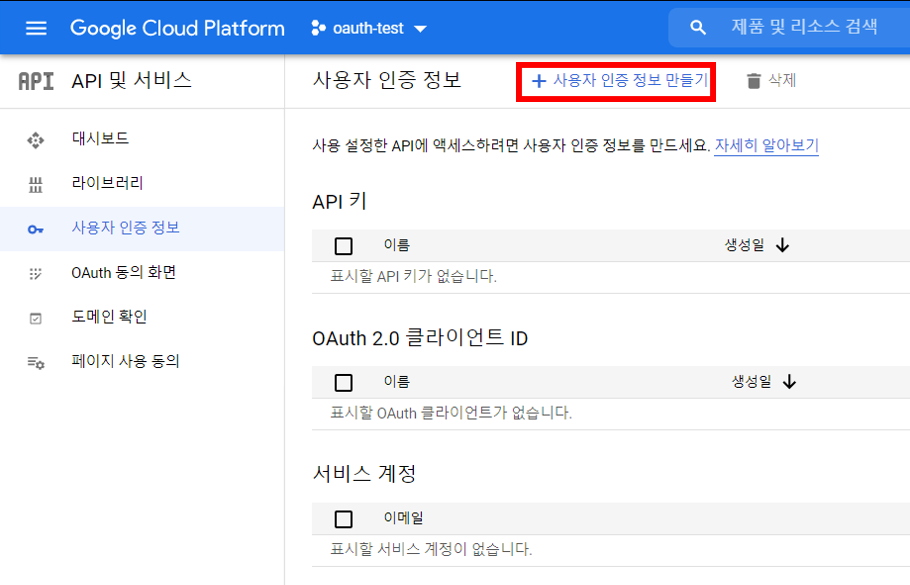Click the 이름 column header in API 키 table

(396, 245)
